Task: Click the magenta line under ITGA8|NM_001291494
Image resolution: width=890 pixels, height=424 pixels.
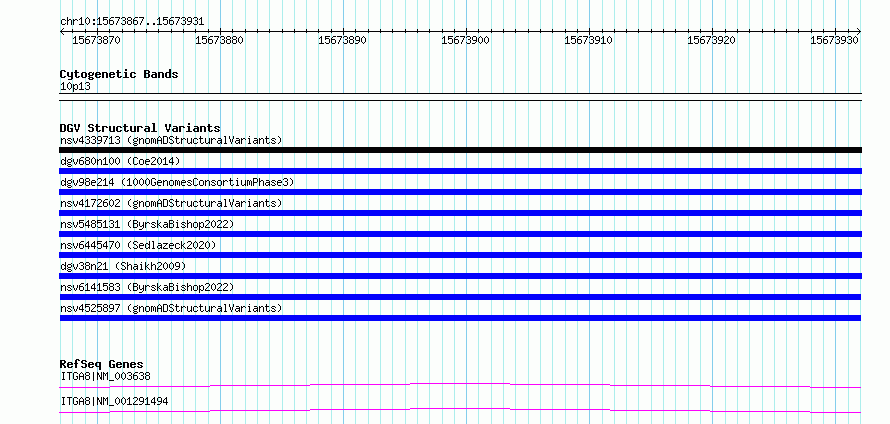Action: (x=461, y=410)
